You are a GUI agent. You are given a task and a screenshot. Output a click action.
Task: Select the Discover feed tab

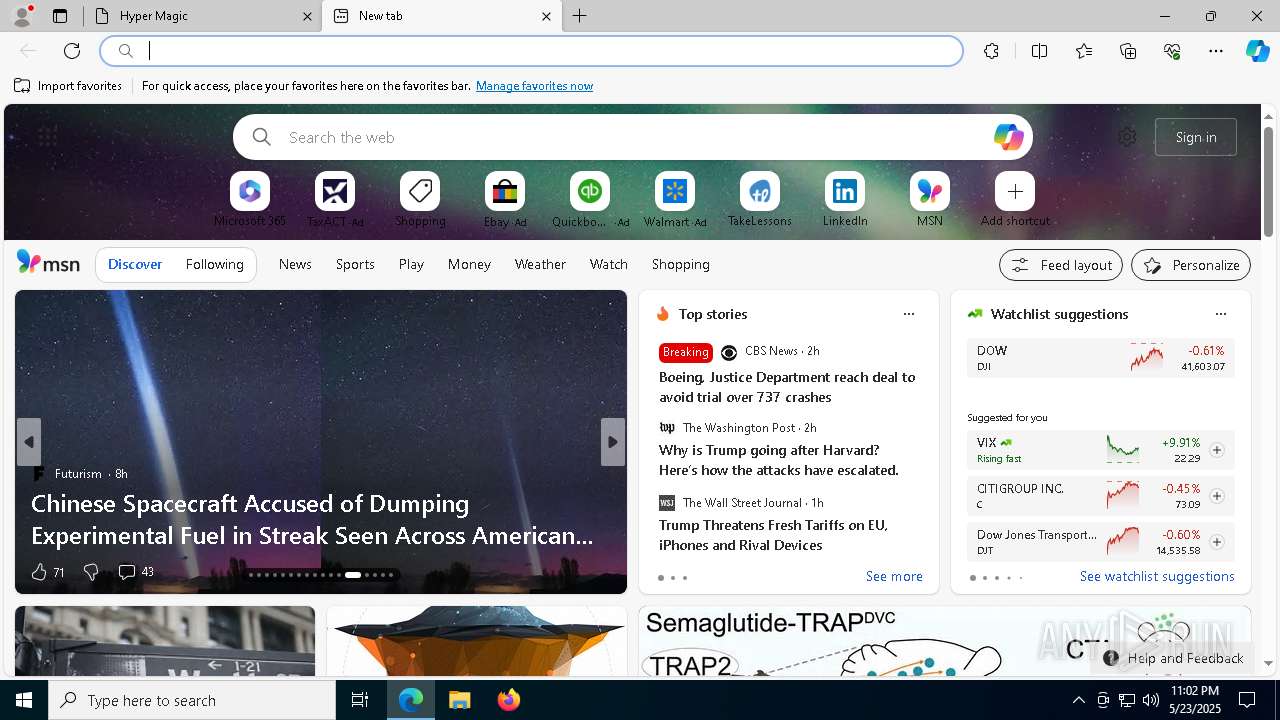point(135,264)
